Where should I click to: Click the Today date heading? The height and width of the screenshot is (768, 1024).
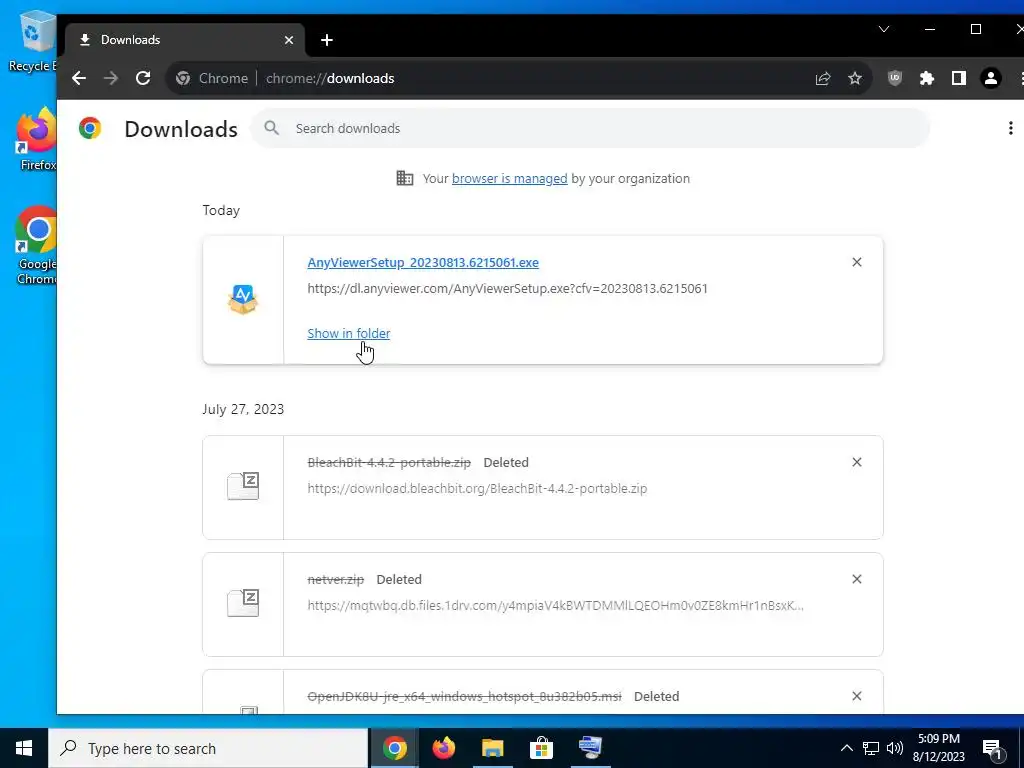click(x=221, y=211)
